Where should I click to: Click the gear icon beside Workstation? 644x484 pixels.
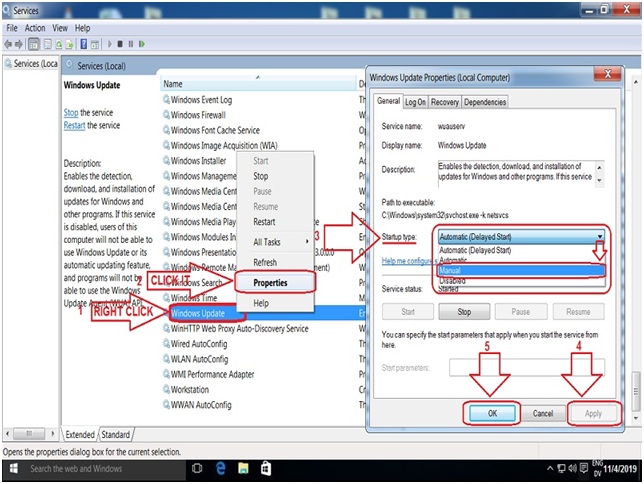166,389
